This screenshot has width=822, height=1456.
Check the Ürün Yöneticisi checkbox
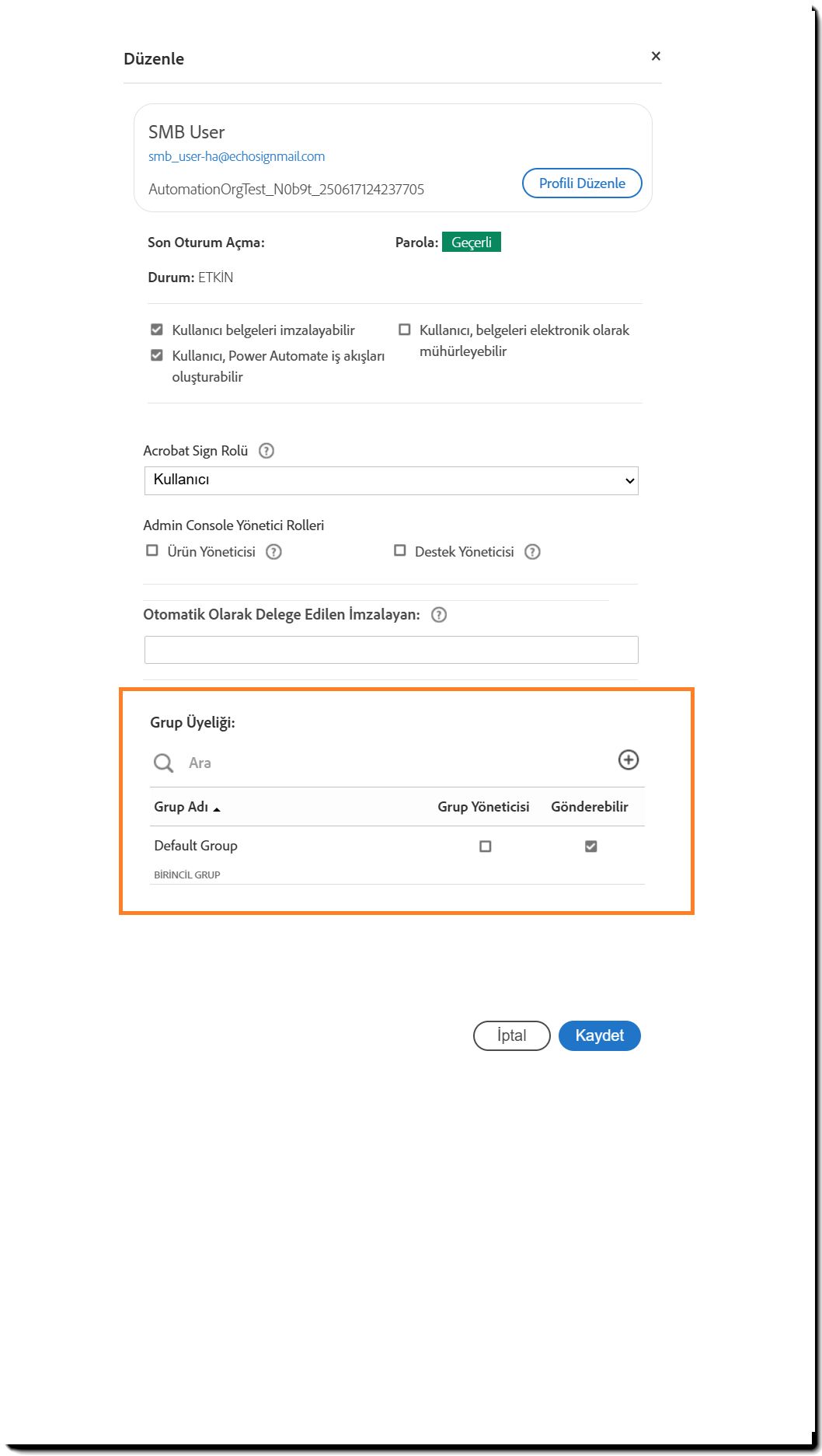click(152, 550)
